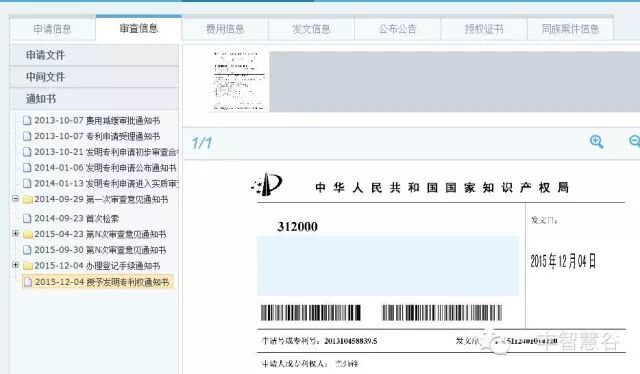The image size is (640, 374).
Task: Click file icon of 2014-09-23 首次检索
Action: [x=27, y=218]
